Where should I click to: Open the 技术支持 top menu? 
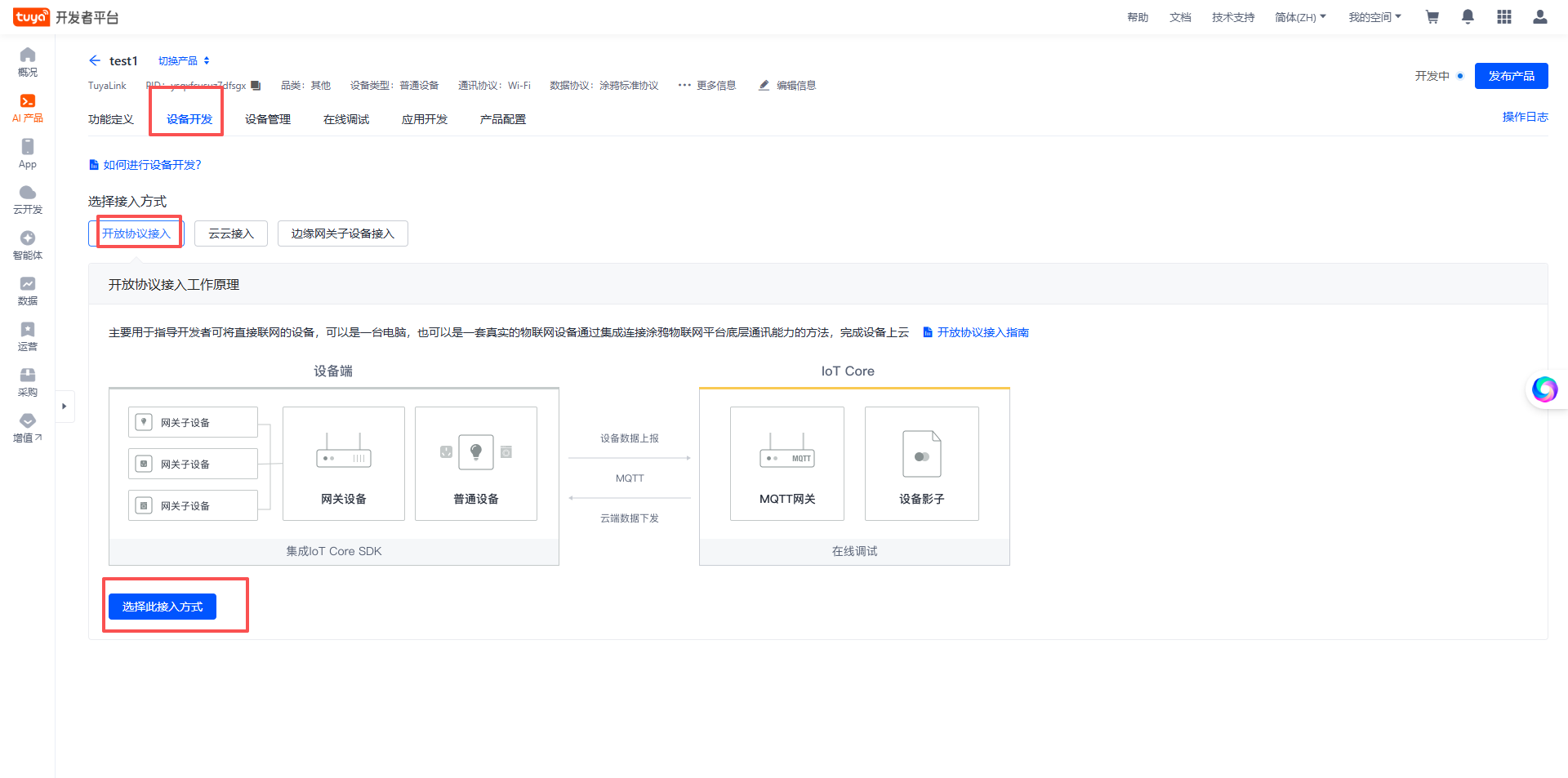[x=1233, y=17]
